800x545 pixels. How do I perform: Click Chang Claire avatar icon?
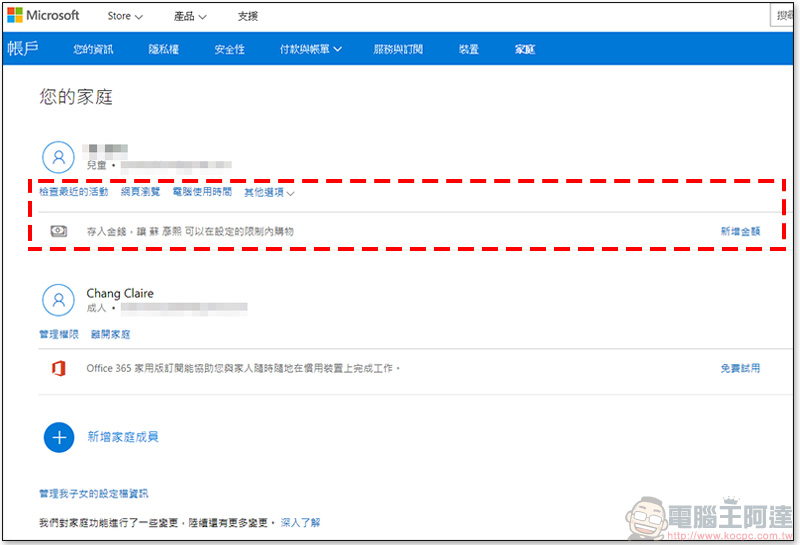(59, 300)
